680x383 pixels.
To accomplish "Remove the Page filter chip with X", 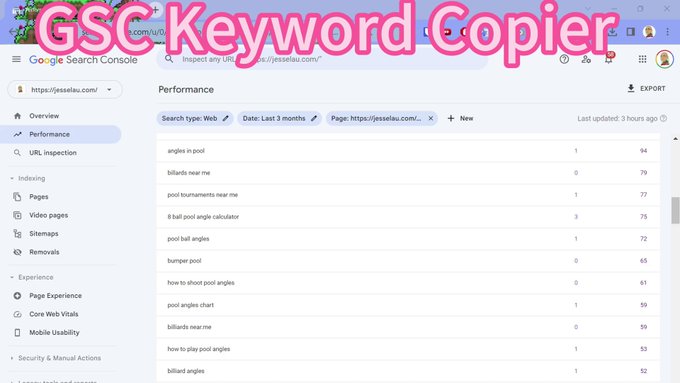I will pyautogui.click(x=431, y=118).
